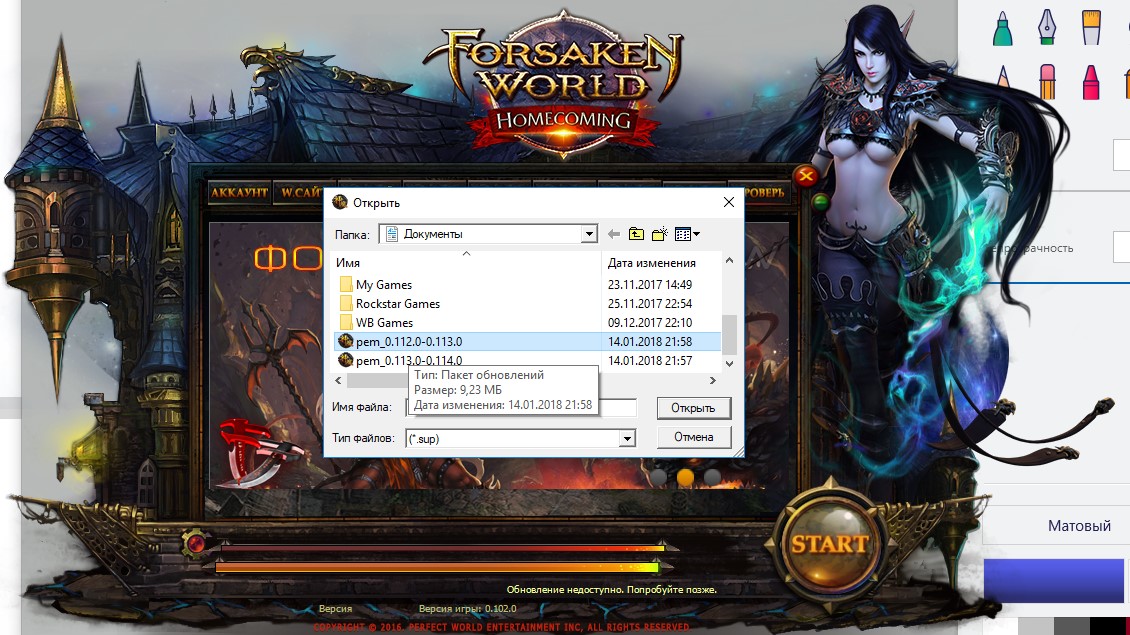This screenshot has height=635, width=1130.
Task: Select the orange carousel dot on banner
Action: 685,477
